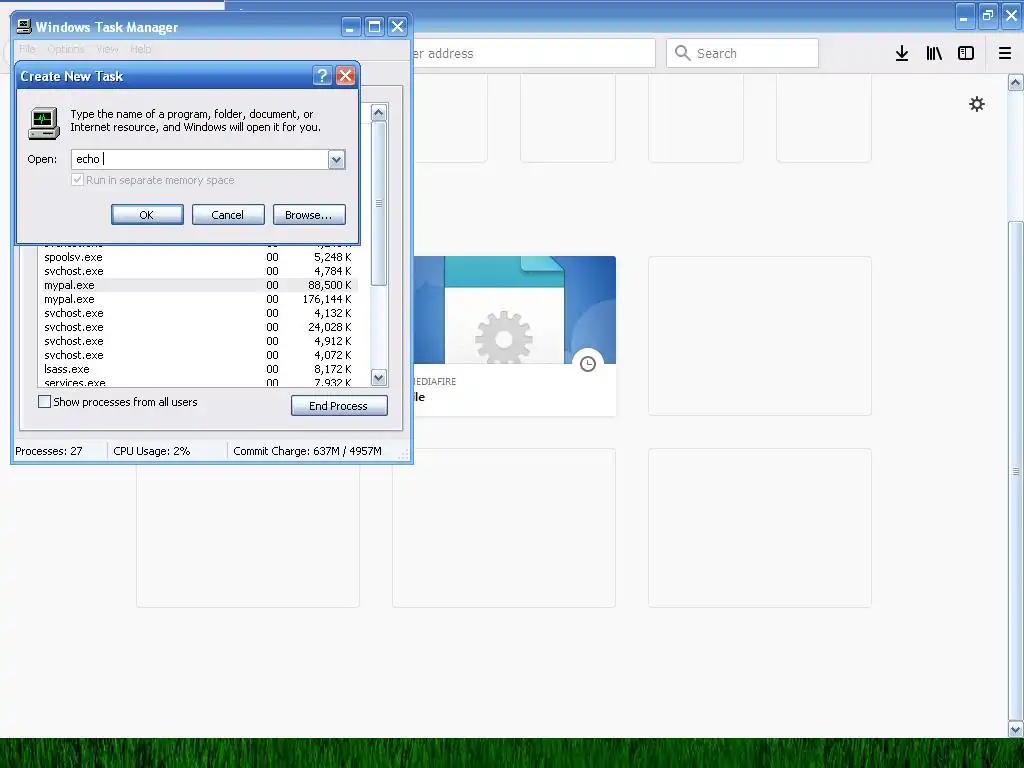
Task: Click the Processes: 27 status text
Action: coord(49,451)
